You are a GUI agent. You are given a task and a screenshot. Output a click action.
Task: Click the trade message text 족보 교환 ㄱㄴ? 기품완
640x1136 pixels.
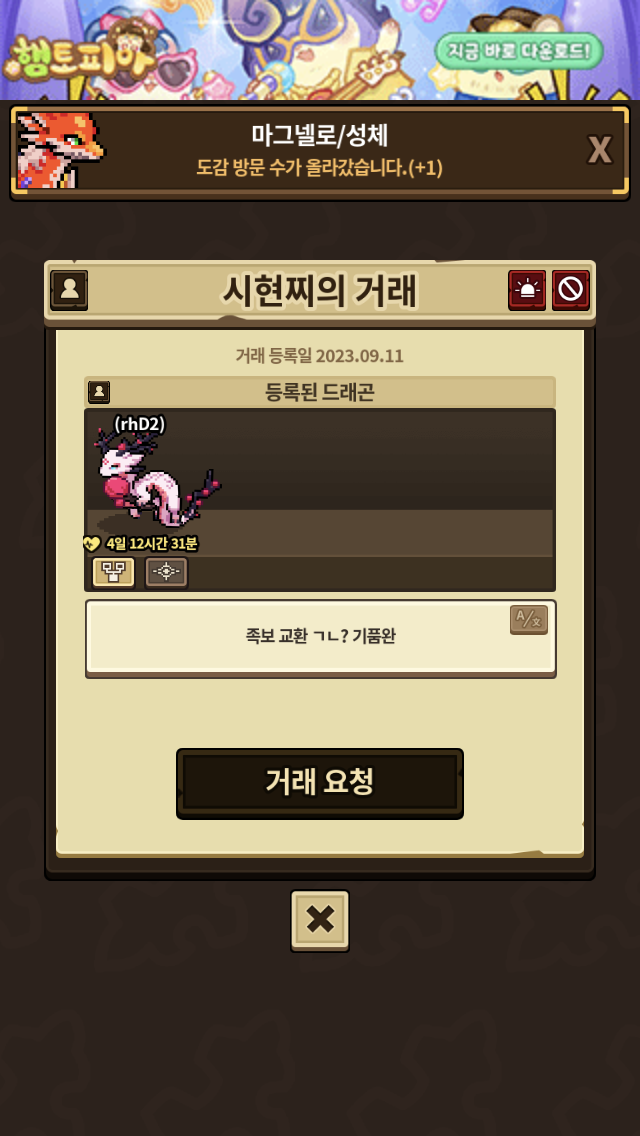click(x=320, y=636)
